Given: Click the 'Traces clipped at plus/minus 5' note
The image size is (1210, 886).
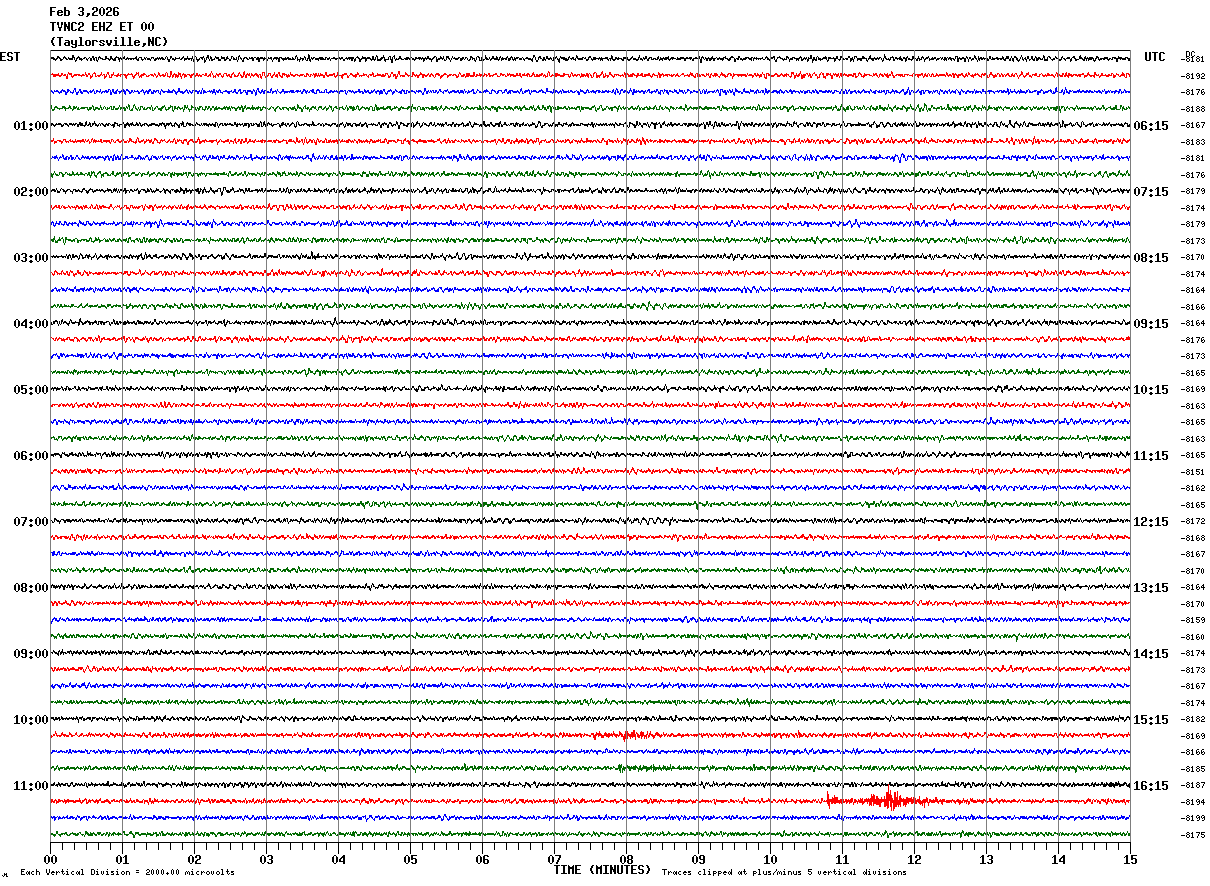Looking at the screenshot, I should (x=784, y=873).
